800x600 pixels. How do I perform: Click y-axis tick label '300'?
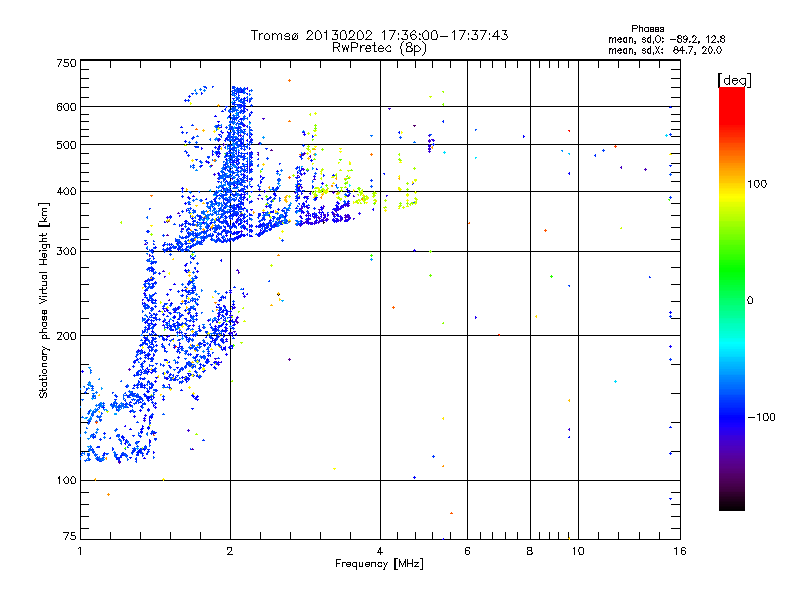66,251
